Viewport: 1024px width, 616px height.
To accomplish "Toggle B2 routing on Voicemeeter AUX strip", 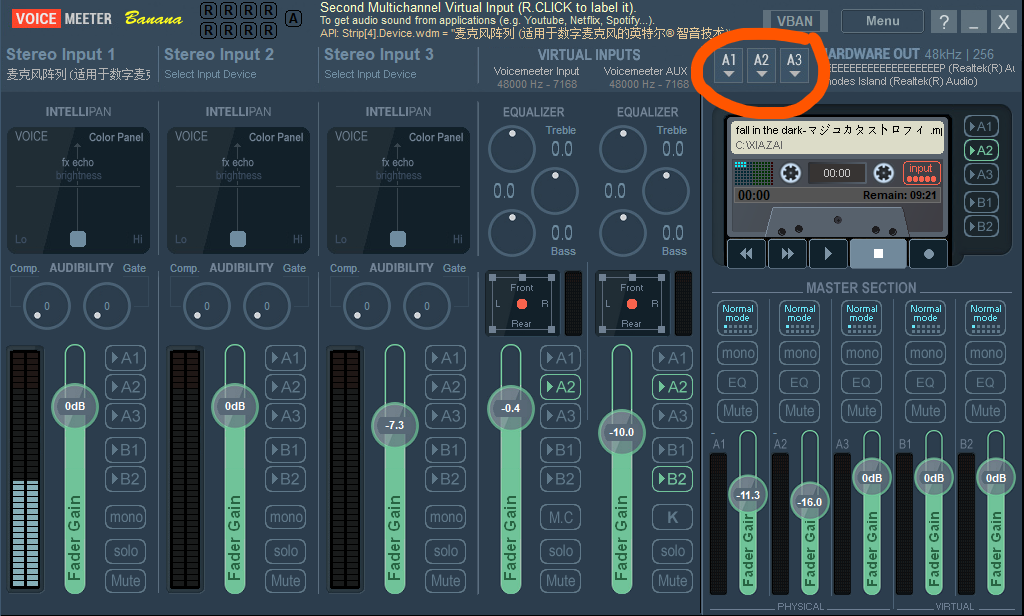I will [x=672, y=479].
